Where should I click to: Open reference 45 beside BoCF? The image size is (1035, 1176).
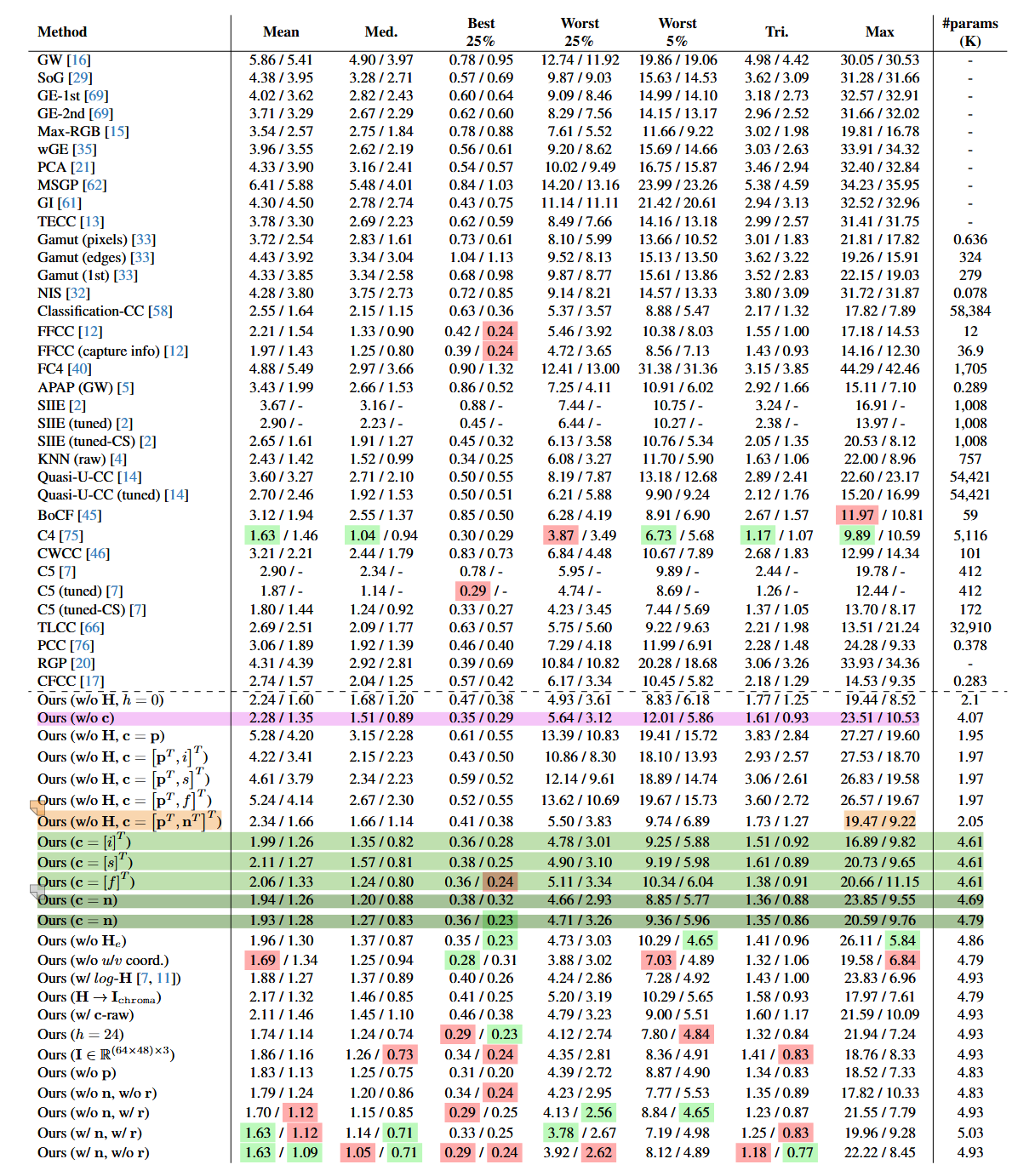[x=89, y=515]
